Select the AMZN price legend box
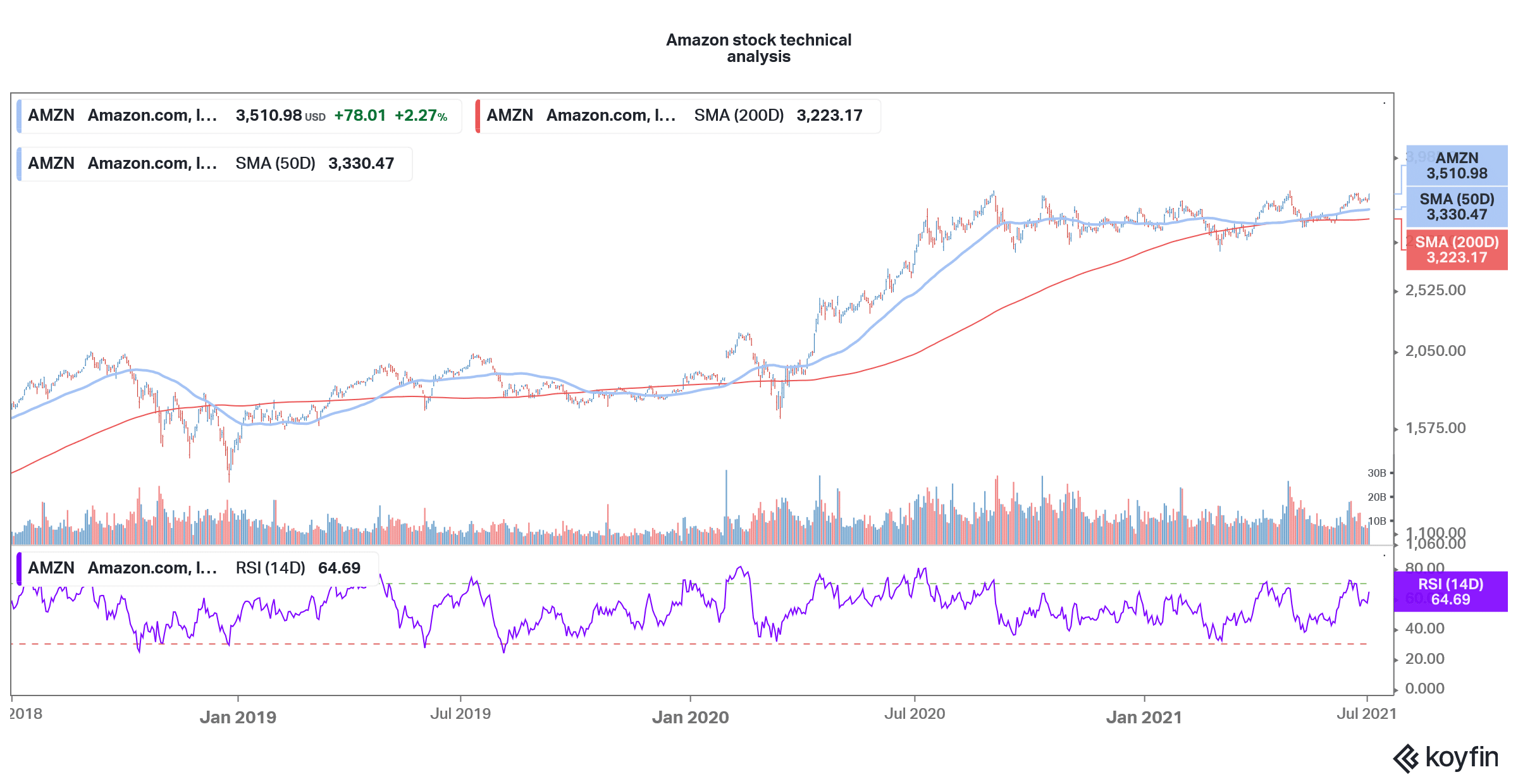Screen dimensions: 1518x784 (x=239, y=116)
